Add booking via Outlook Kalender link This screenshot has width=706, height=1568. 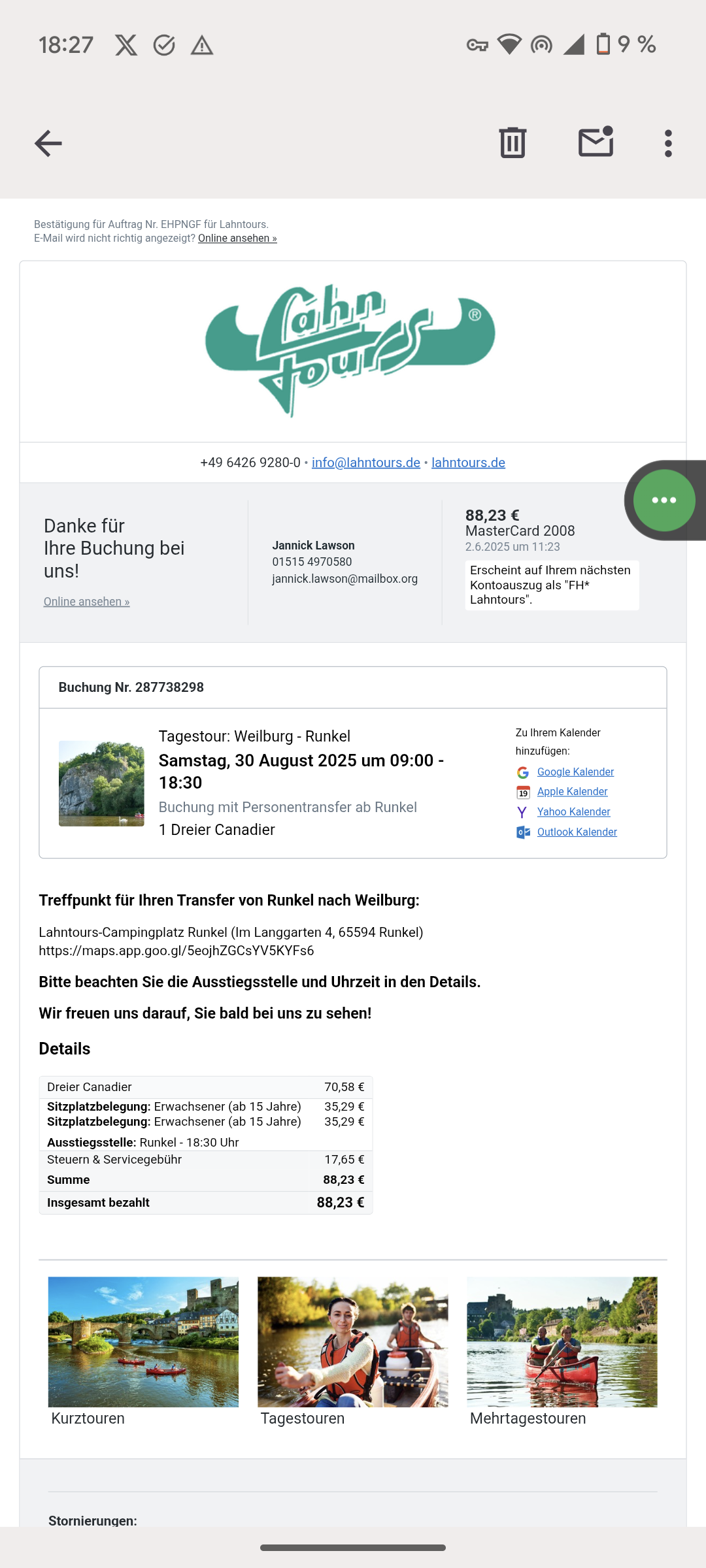[x=577, y=832]
